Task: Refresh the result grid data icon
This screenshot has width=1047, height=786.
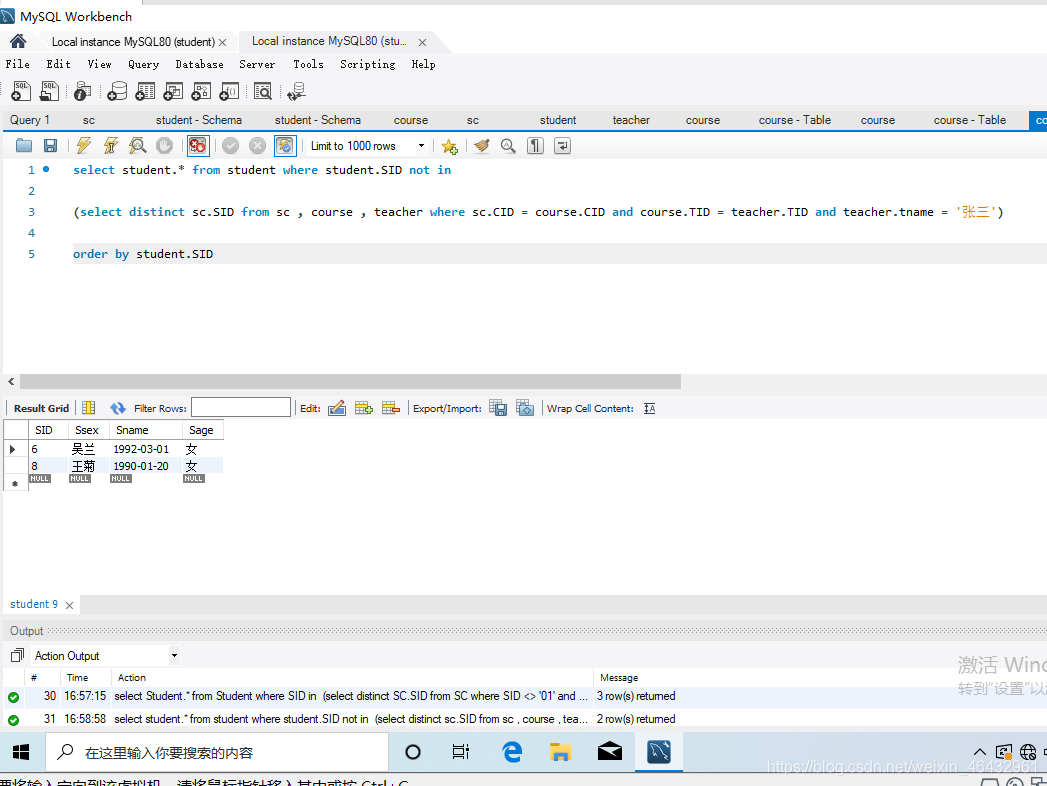Action: pos(118,408)
